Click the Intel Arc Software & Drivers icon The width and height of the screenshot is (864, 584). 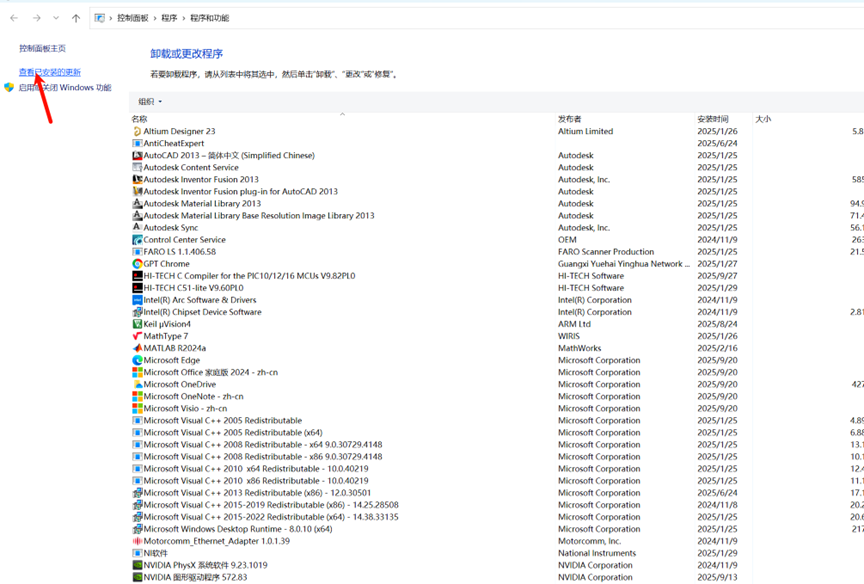137,300
